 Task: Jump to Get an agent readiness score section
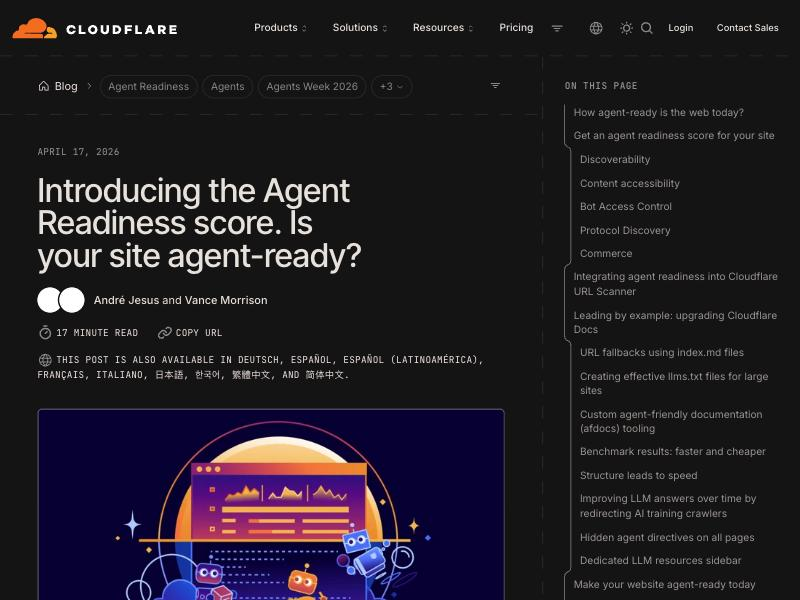673,135
